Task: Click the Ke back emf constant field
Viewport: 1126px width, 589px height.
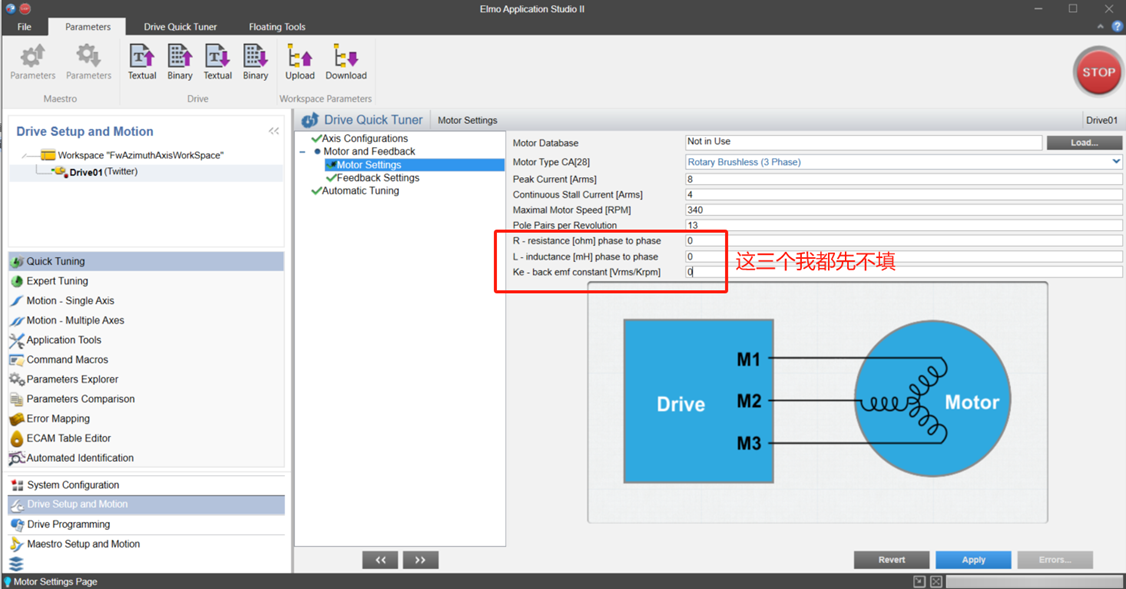Action: [x=903, y=272]
